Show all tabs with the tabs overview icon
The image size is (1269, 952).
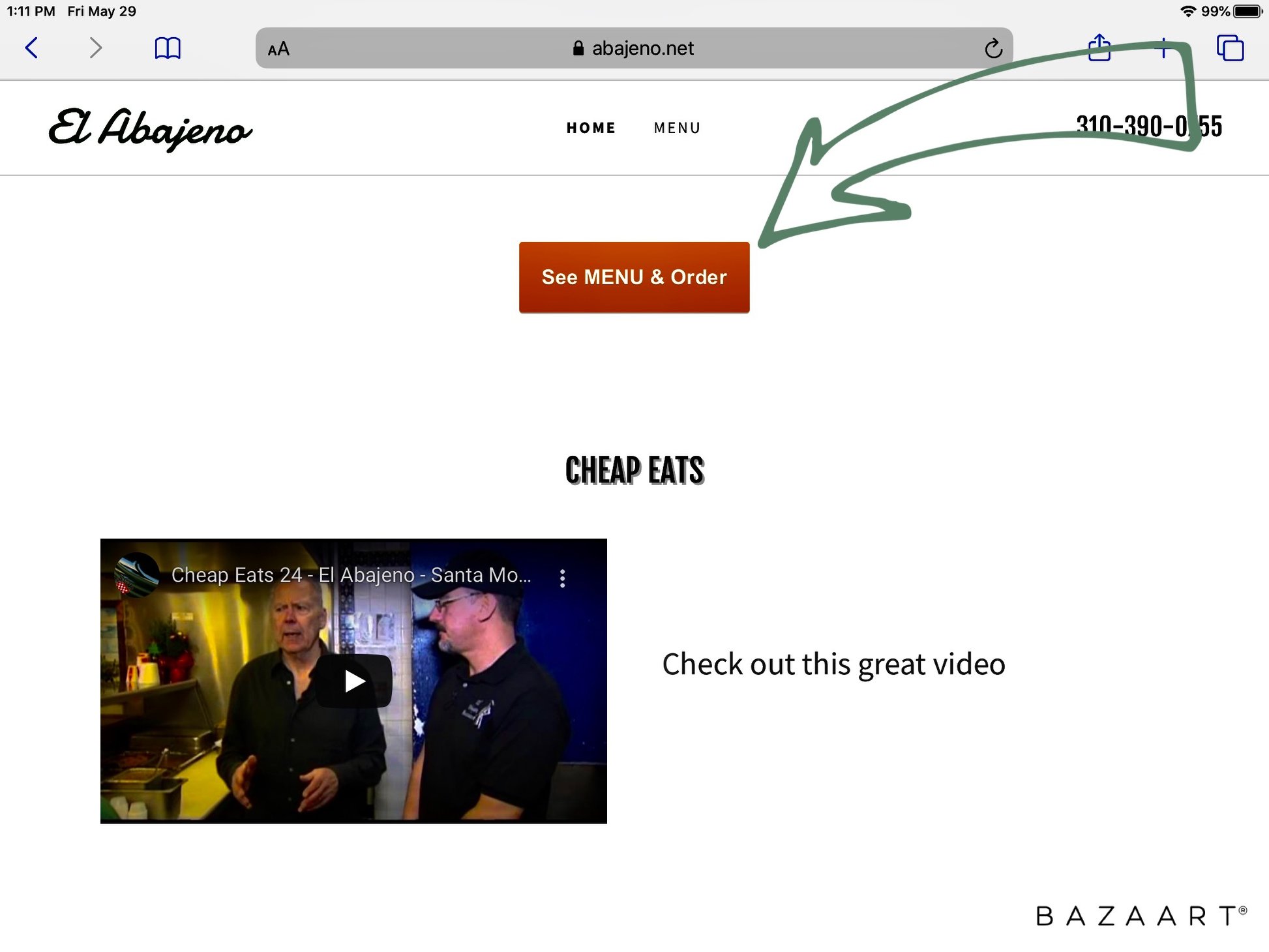1230,48
